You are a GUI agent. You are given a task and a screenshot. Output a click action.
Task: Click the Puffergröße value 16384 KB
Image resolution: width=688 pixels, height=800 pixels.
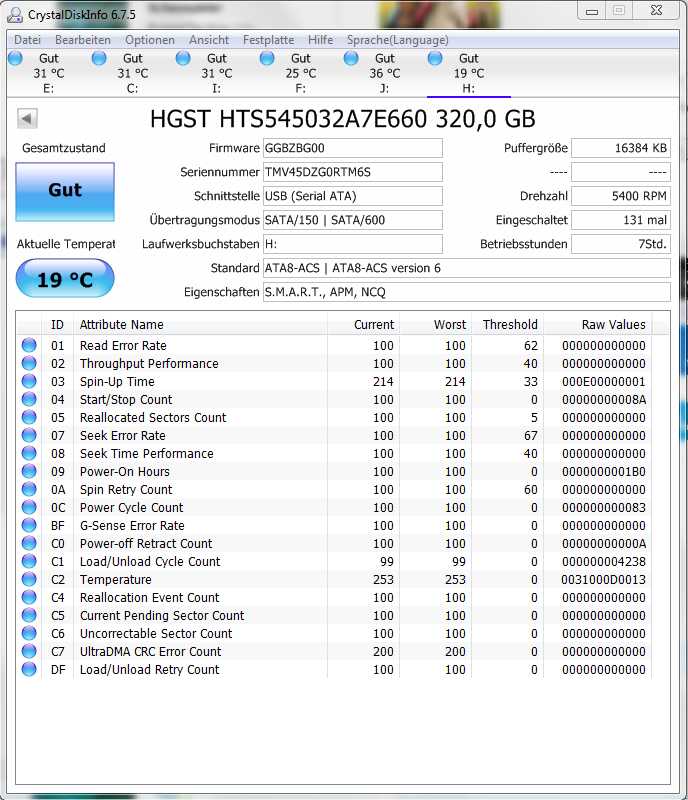(621, 148)
